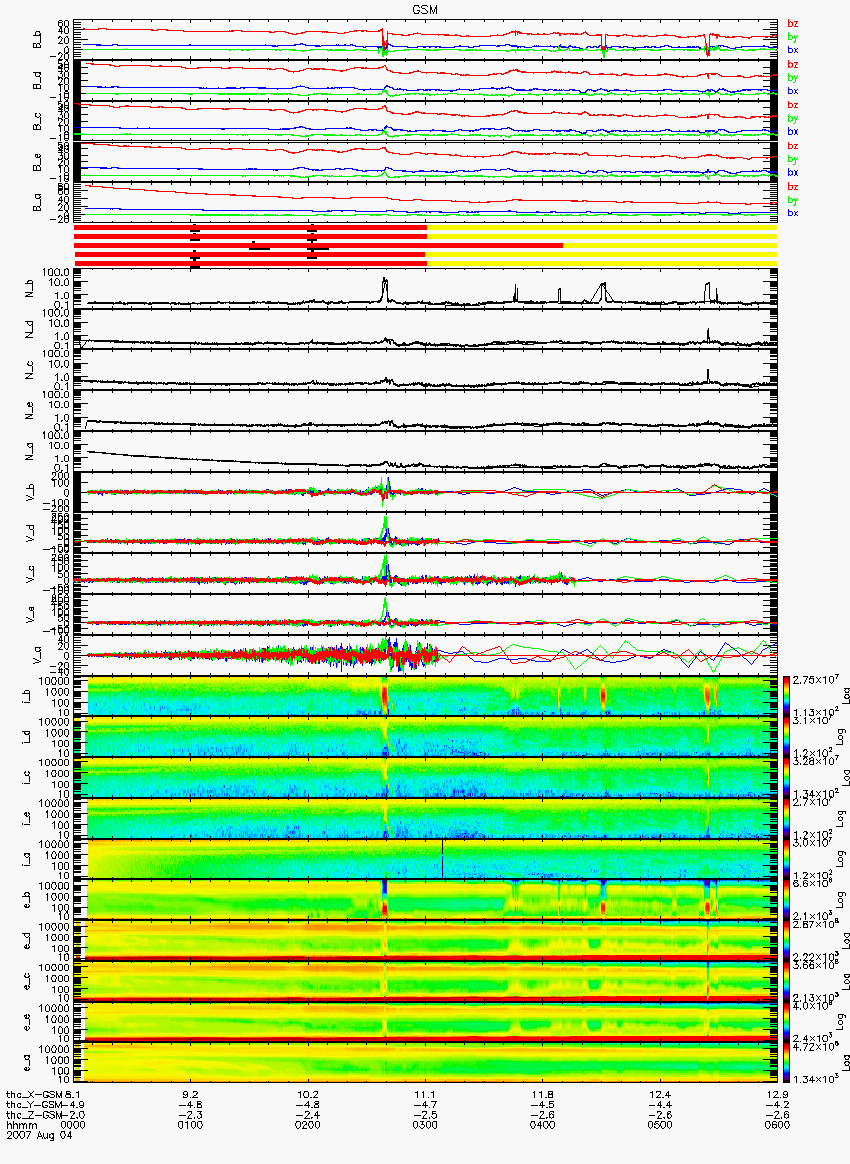The width and height of the screenshot is (850, 1164).
Task: Click the green velocity peak in V_d panel
Action: [385, 528]
